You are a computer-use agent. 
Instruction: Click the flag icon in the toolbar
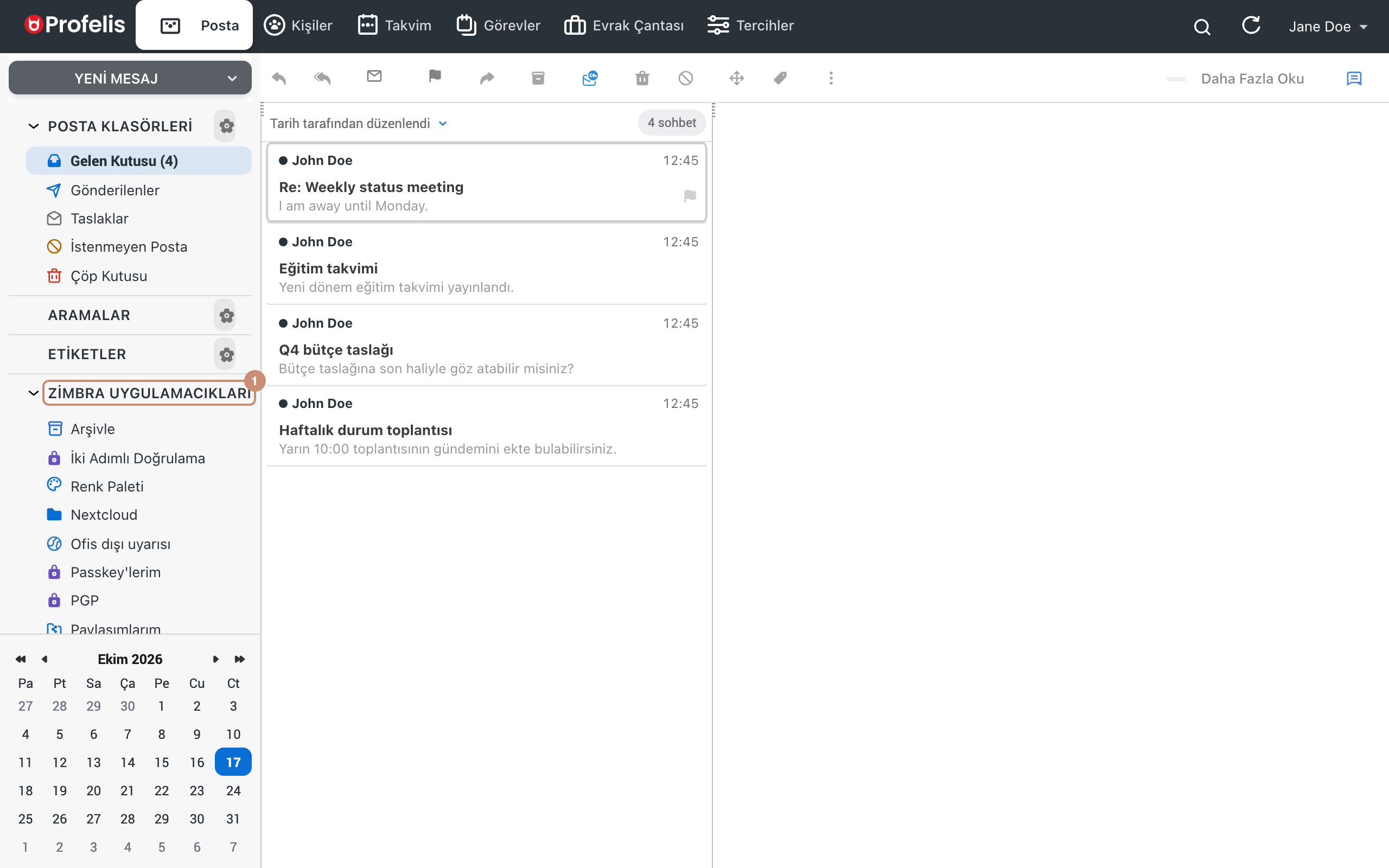tap(435, 76)
